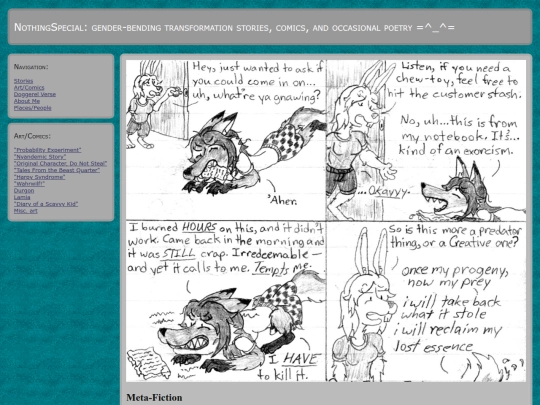
Task: Open the Lamia art link
Action: tap(22, 197)
